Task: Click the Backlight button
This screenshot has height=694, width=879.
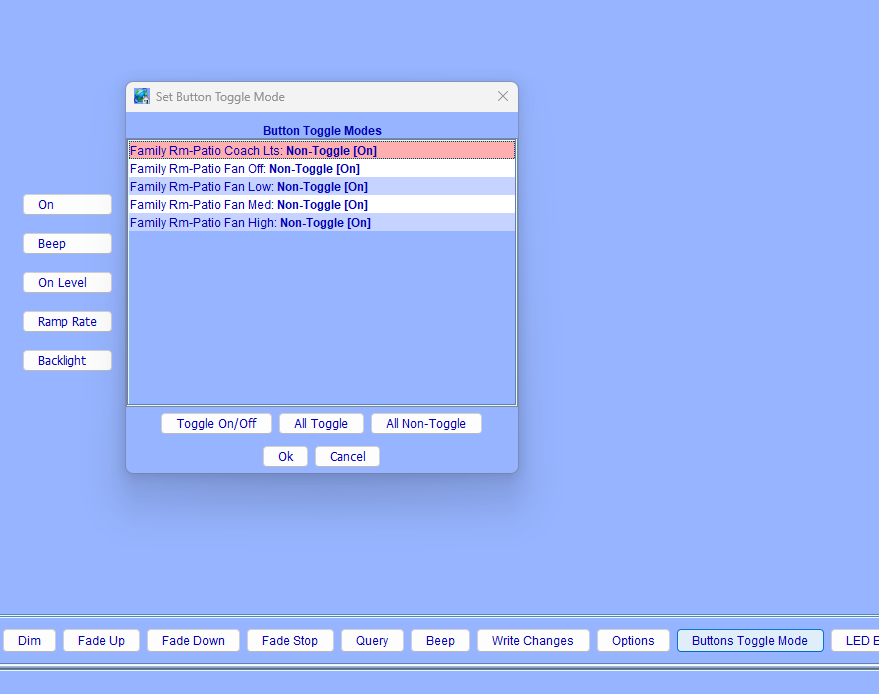Action: [67, 361]
